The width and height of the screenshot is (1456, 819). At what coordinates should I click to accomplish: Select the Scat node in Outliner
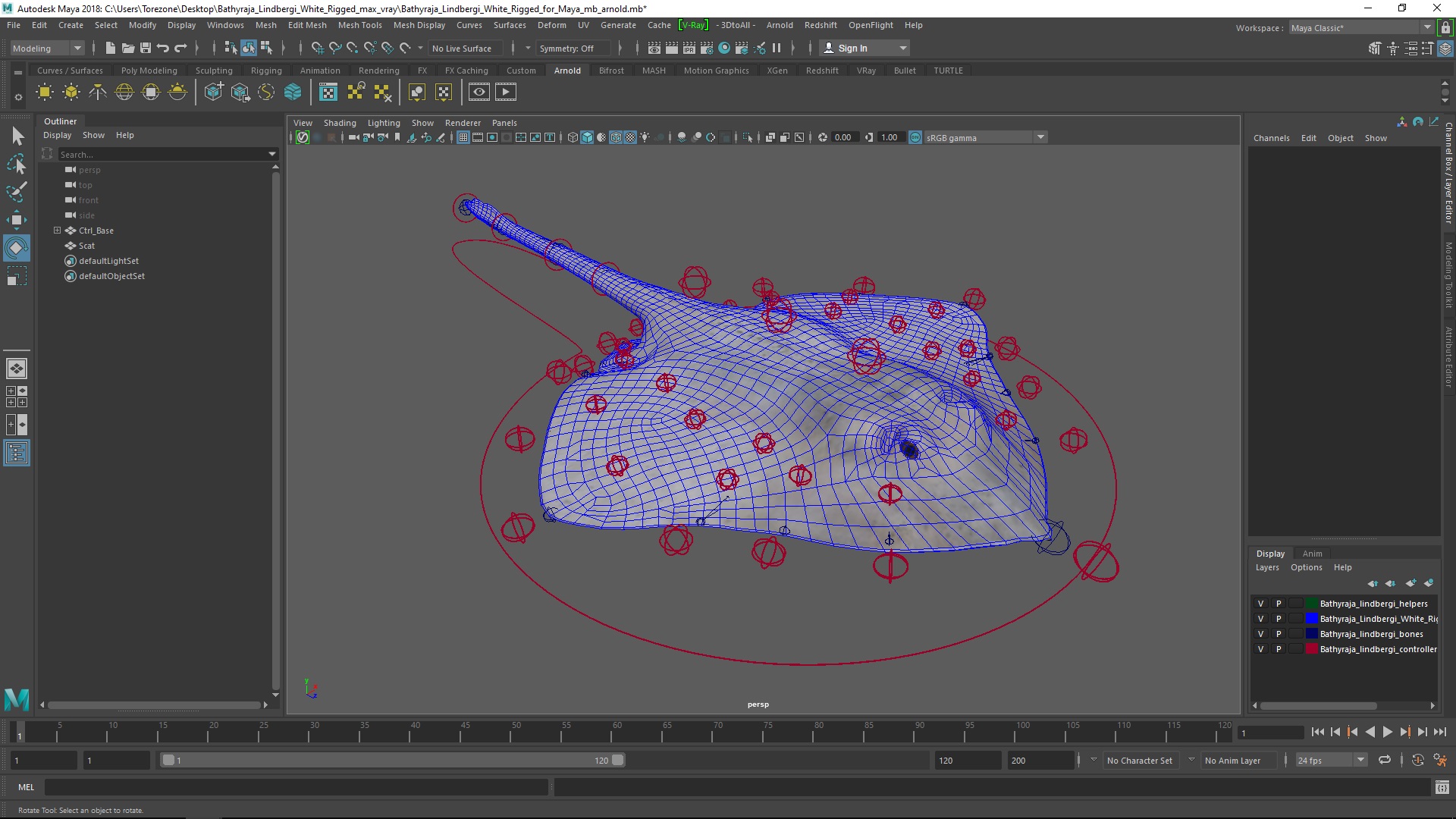(x=86, y=246)
